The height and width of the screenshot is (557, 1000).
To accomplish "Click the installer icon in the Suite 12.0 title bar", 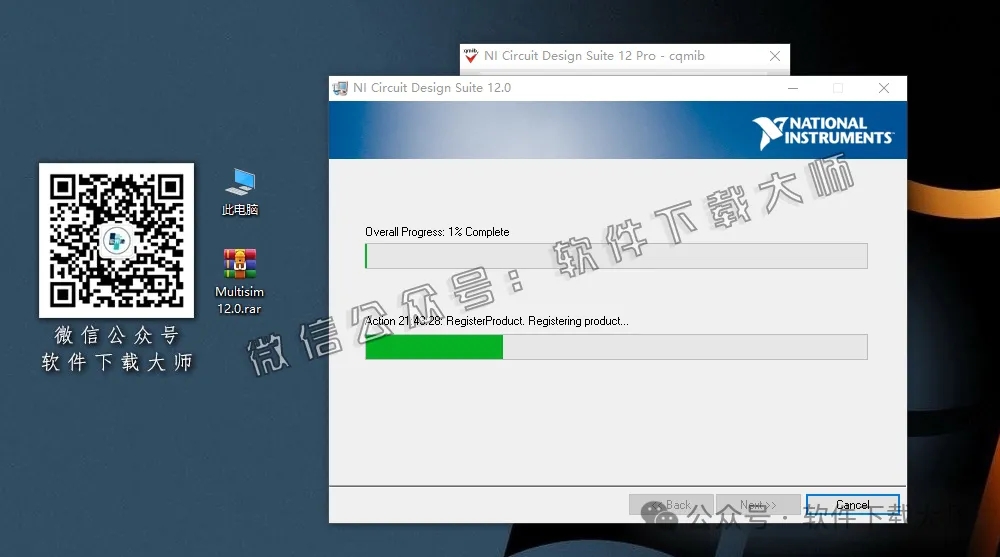I will pyautogui.click(x=341, y=88).
